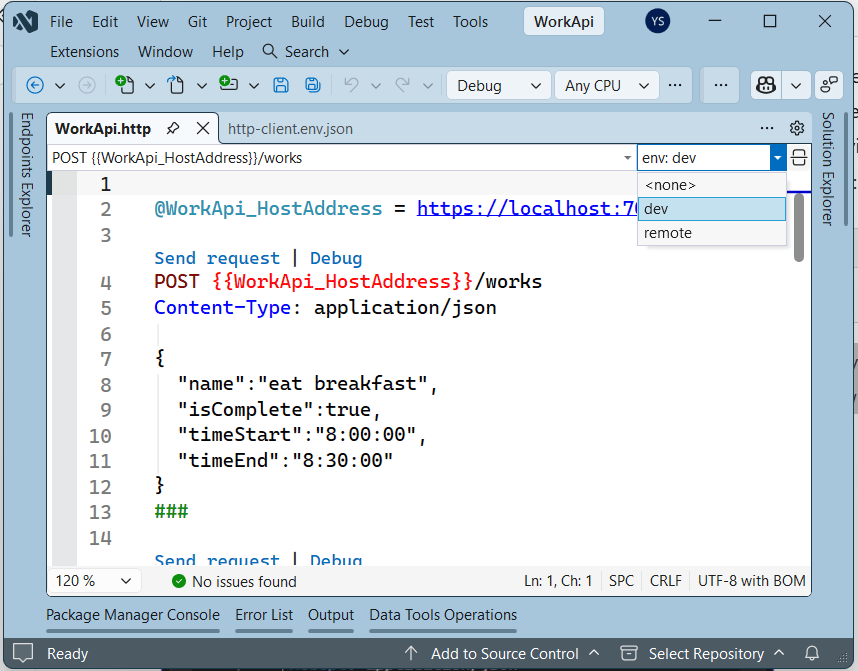Open the Error List tab
This screenshot has height=671, width=858.
tap(264, 615)
